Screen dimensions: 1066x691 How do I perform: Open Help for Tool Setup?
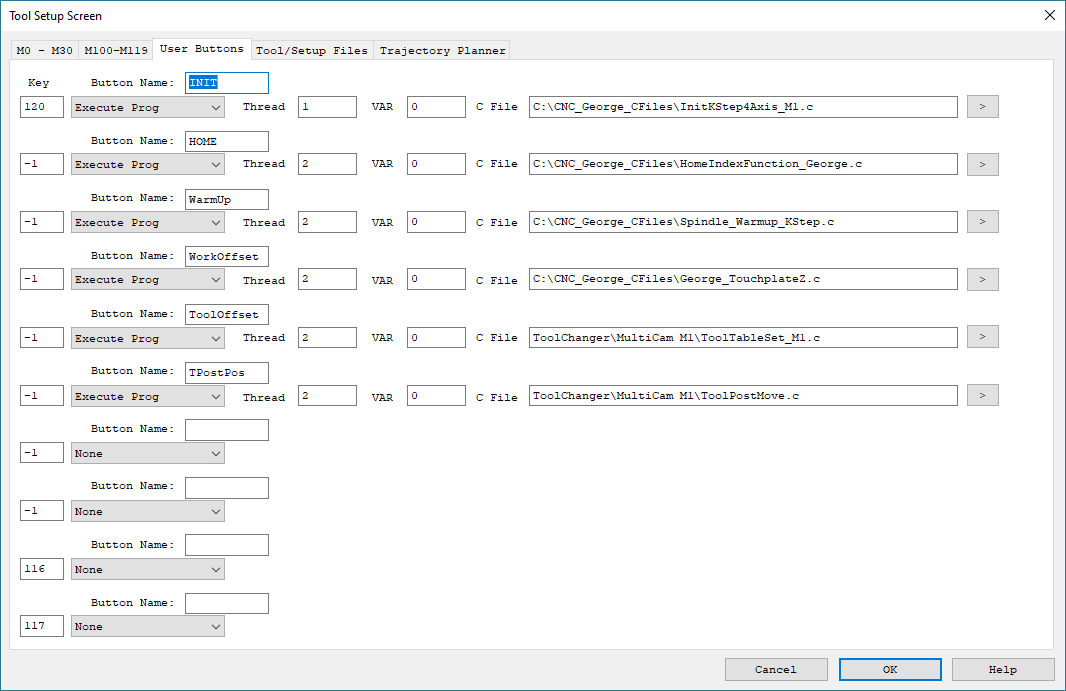[1002, 670]
